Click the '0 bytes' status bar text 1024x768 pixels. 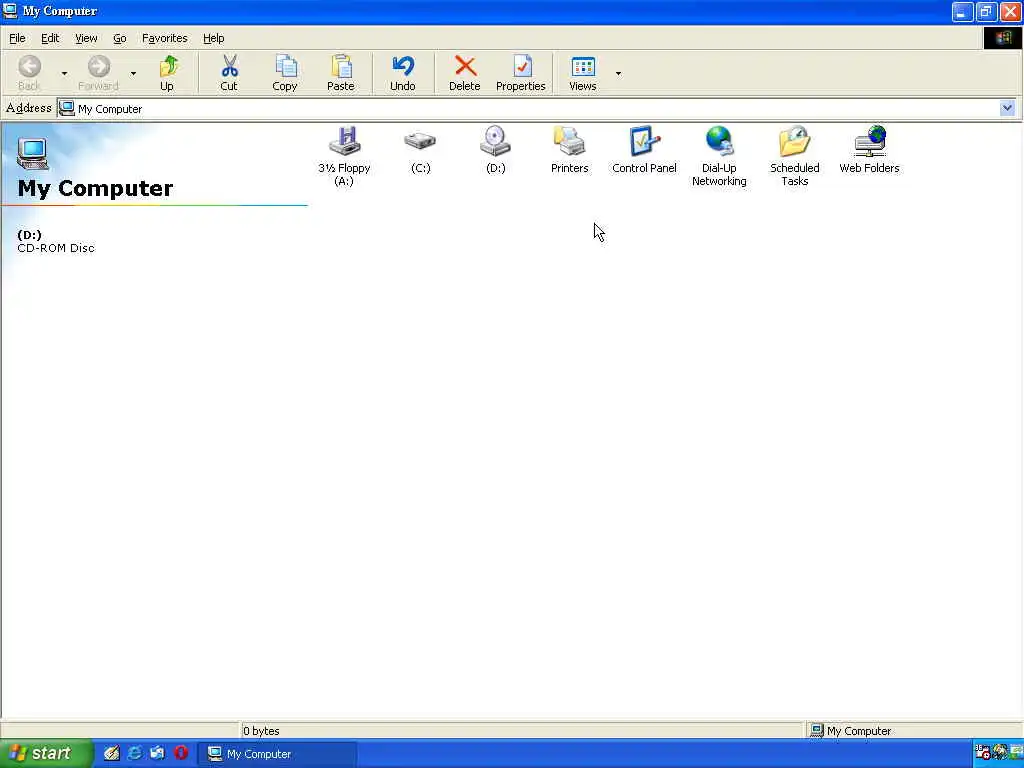(261, 731)
